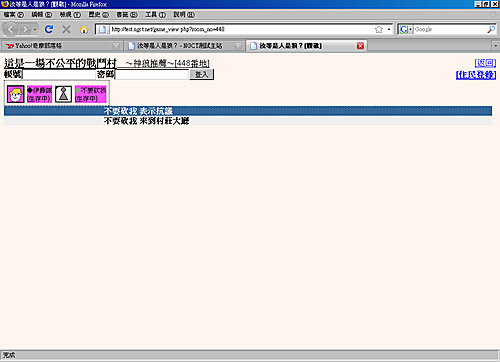Click the 不要砍我 pink player name label
This screenshot has width=500, height=362.
(x=90, y=94)
